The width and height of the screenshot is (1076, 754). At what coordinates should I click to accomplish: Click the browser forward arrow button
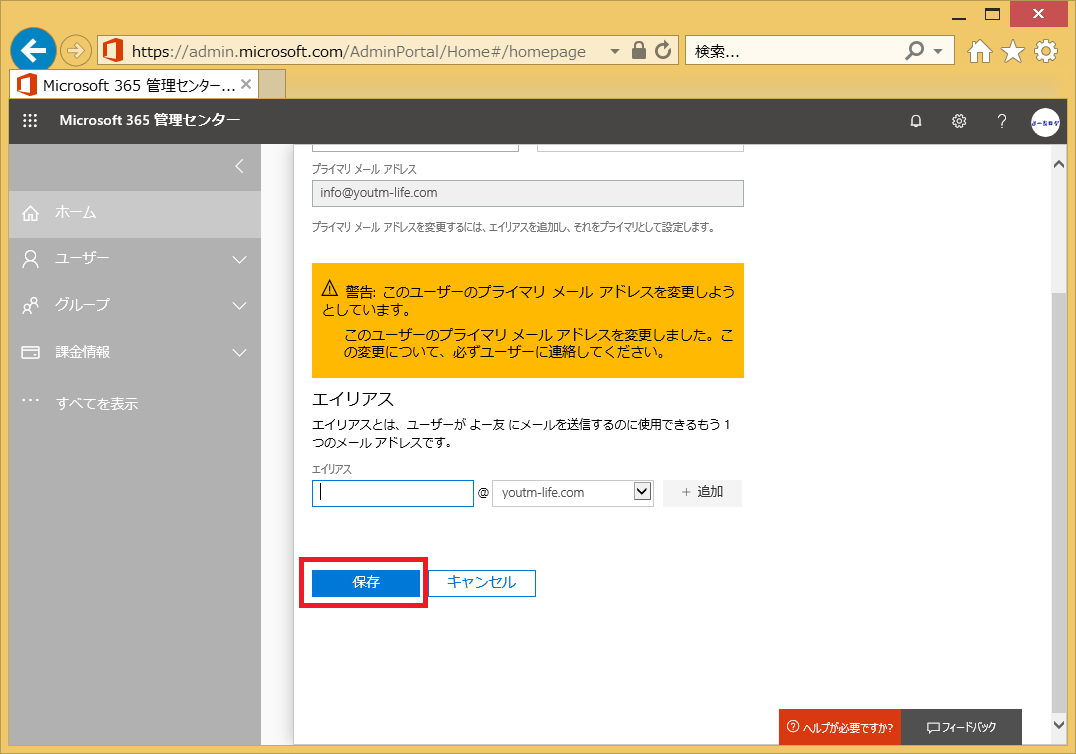[x=75, y=50]
